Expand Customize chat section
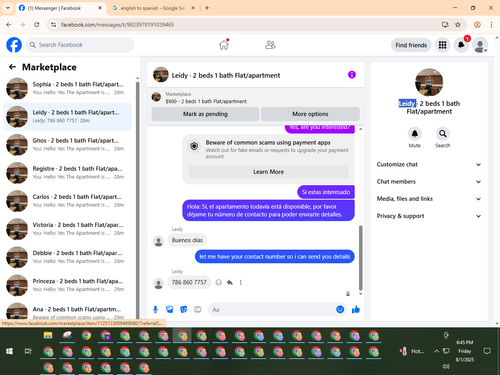Screen dimensions: 500x375 point(429,164)
